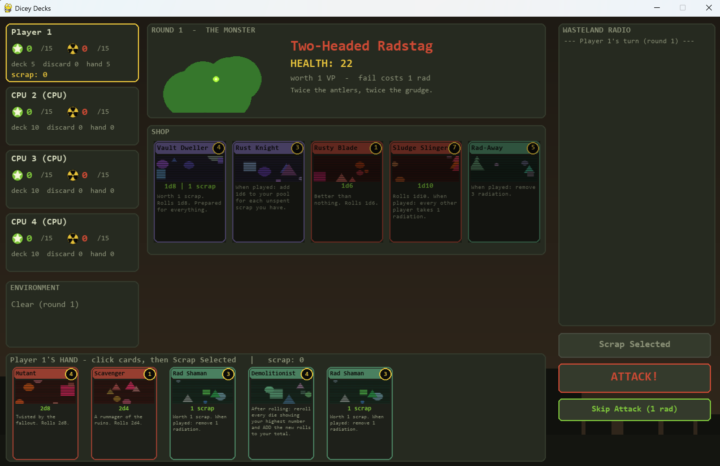Viewport: 720px width, 466px height.
Task: Click CPU 3 victory star icon
Action: click(17, 175)
